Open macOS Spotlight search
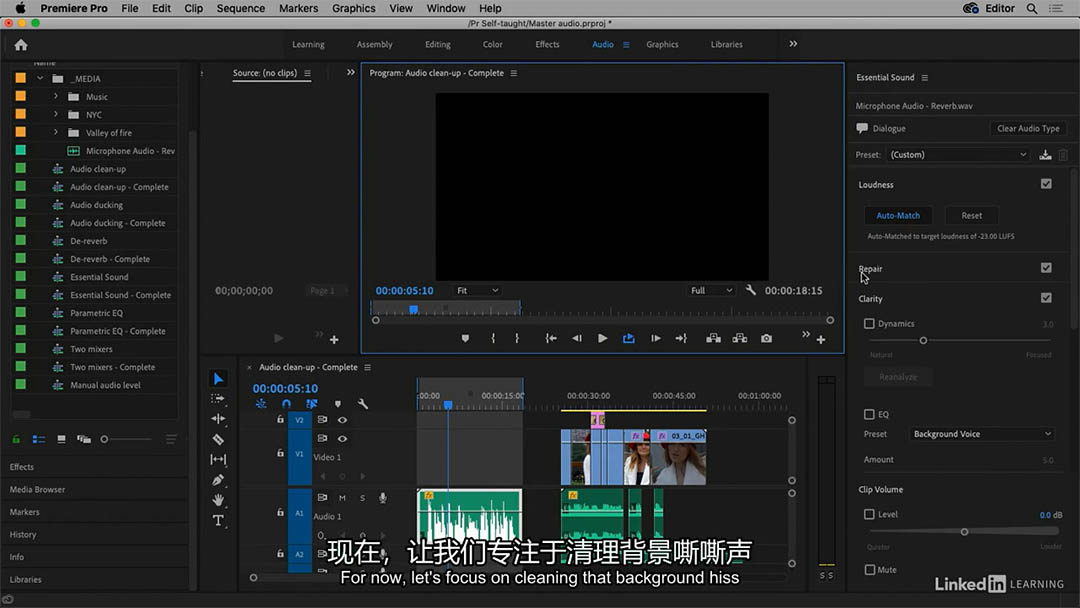This screenshot has width=1080, height=608. tap(1032, 8)
